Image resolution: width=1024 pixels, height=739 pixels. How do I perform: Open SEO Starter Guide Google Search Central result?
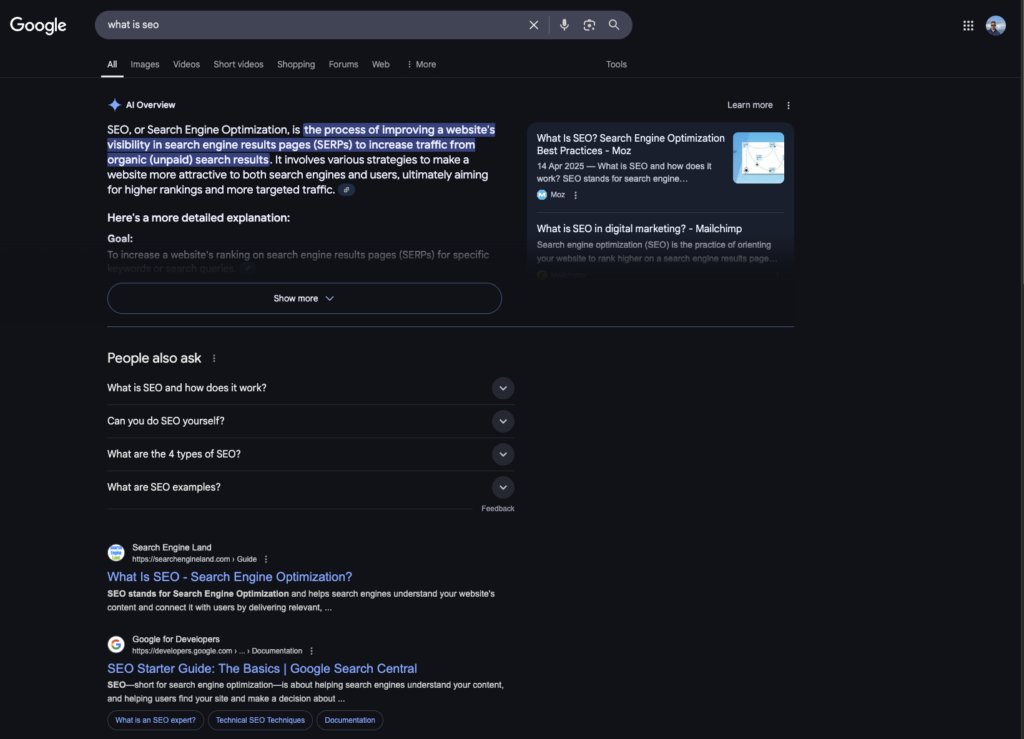click(262, 668)
